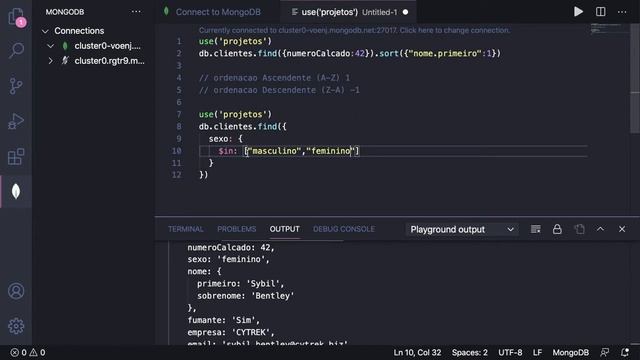Click the sexo: 'feminino' output line

coord(229,259)
